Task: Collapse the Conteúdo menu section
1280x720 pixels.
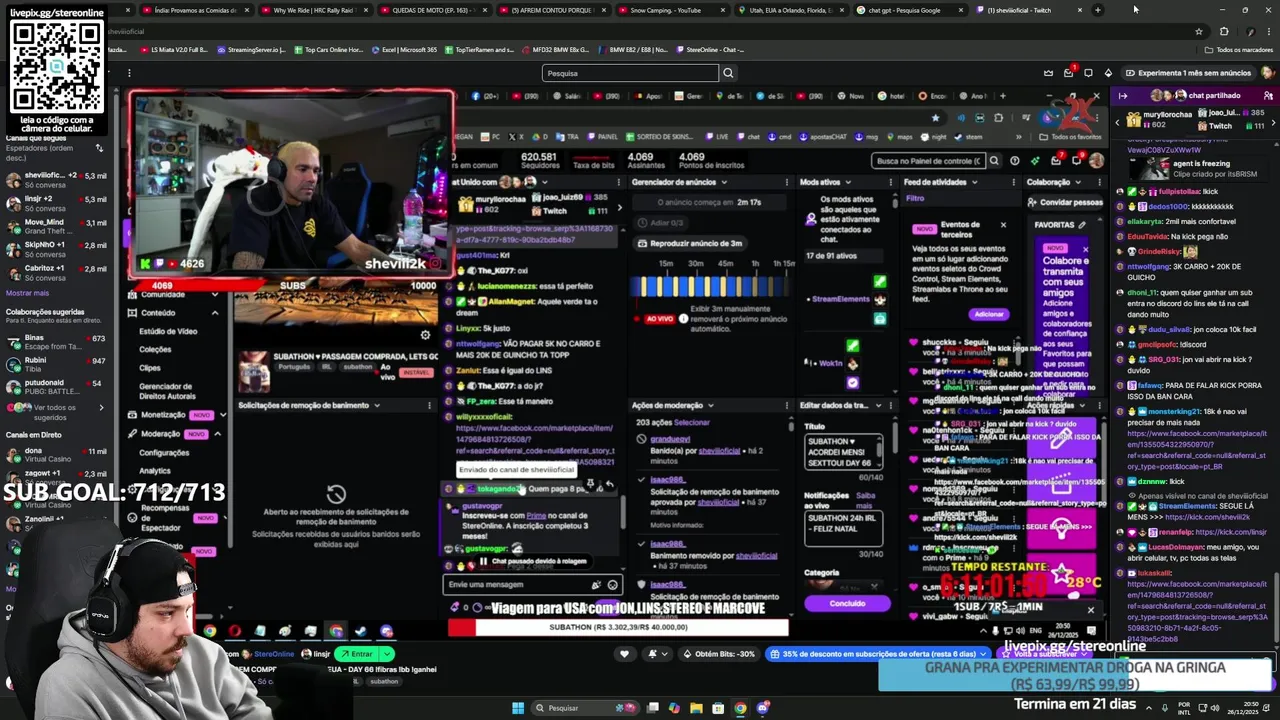Action: pos(215,312)
